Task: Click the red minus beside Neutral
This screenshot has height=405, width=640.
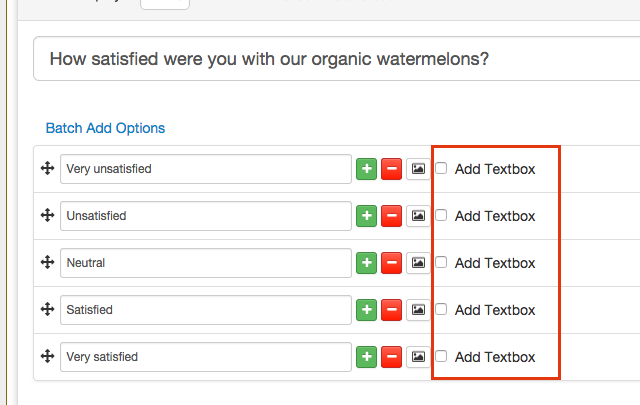Action: coord(392,263)
